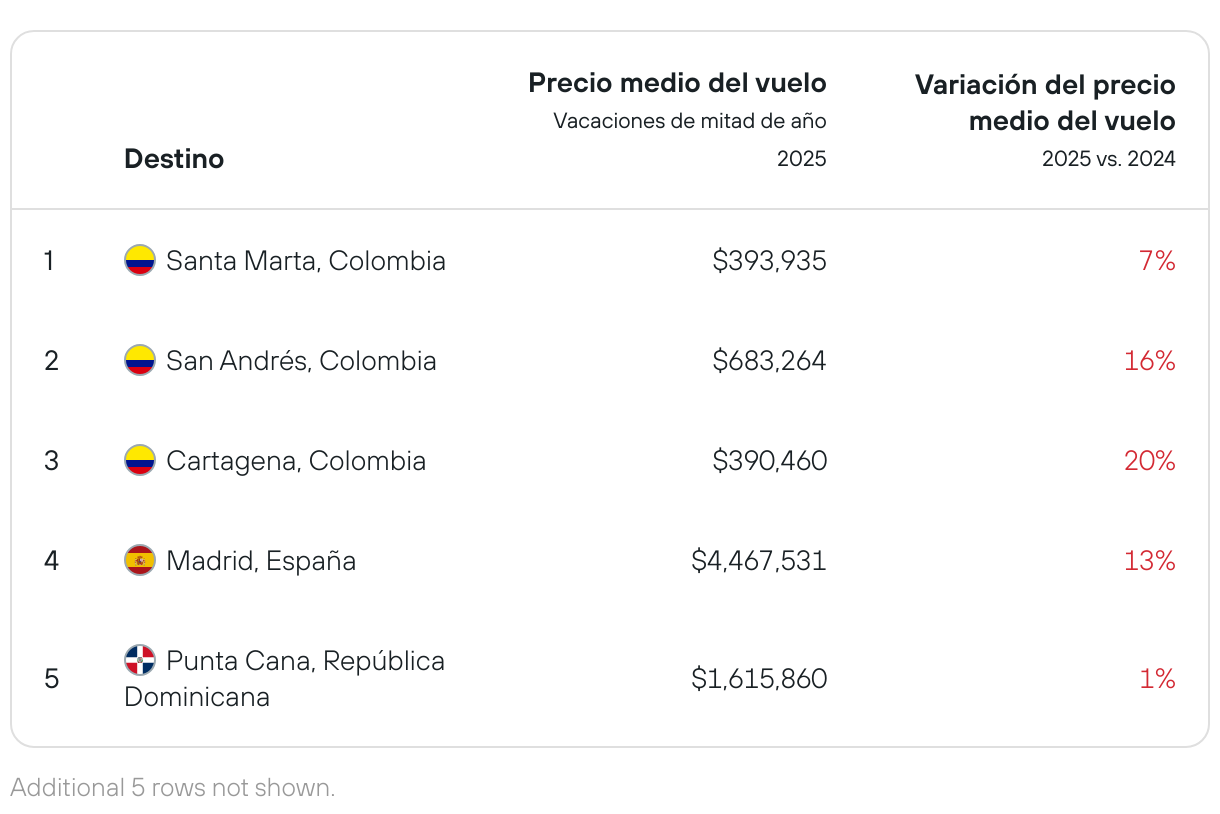The image size is (1220, 814).
Task: Select the Destino column header
Action: pos(174,158)
